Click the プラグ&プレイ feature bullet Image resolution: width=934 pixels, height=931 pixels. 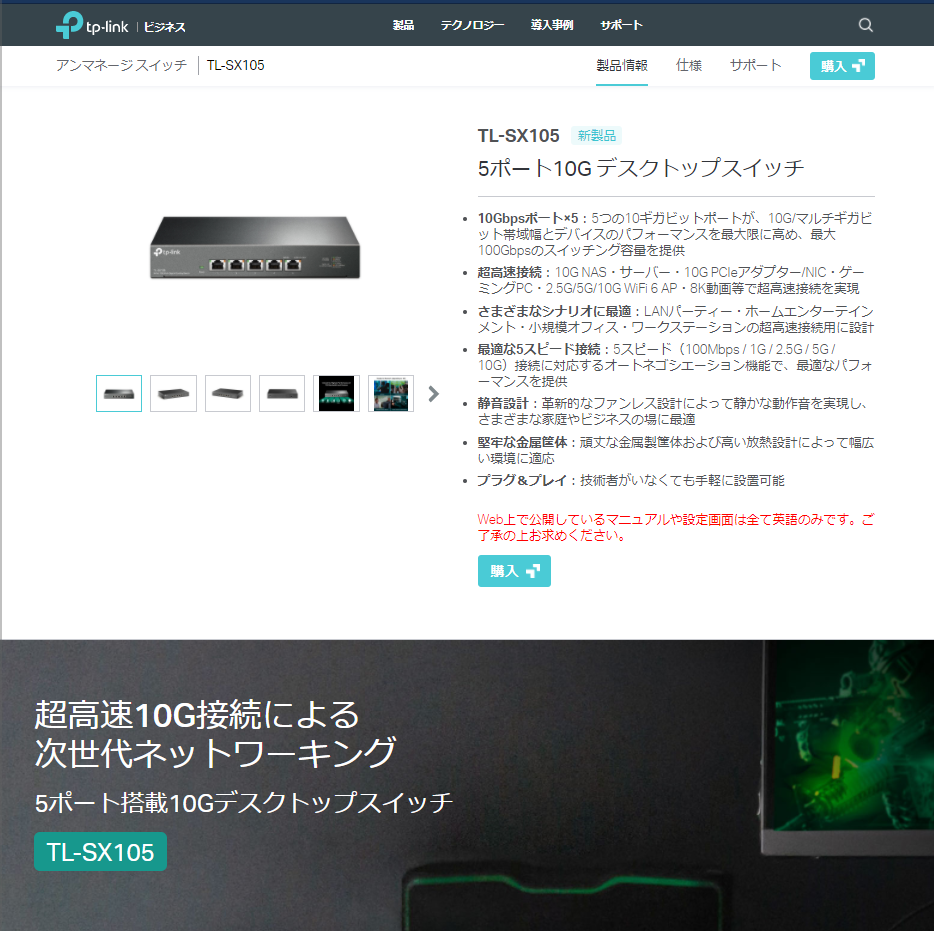631,480
